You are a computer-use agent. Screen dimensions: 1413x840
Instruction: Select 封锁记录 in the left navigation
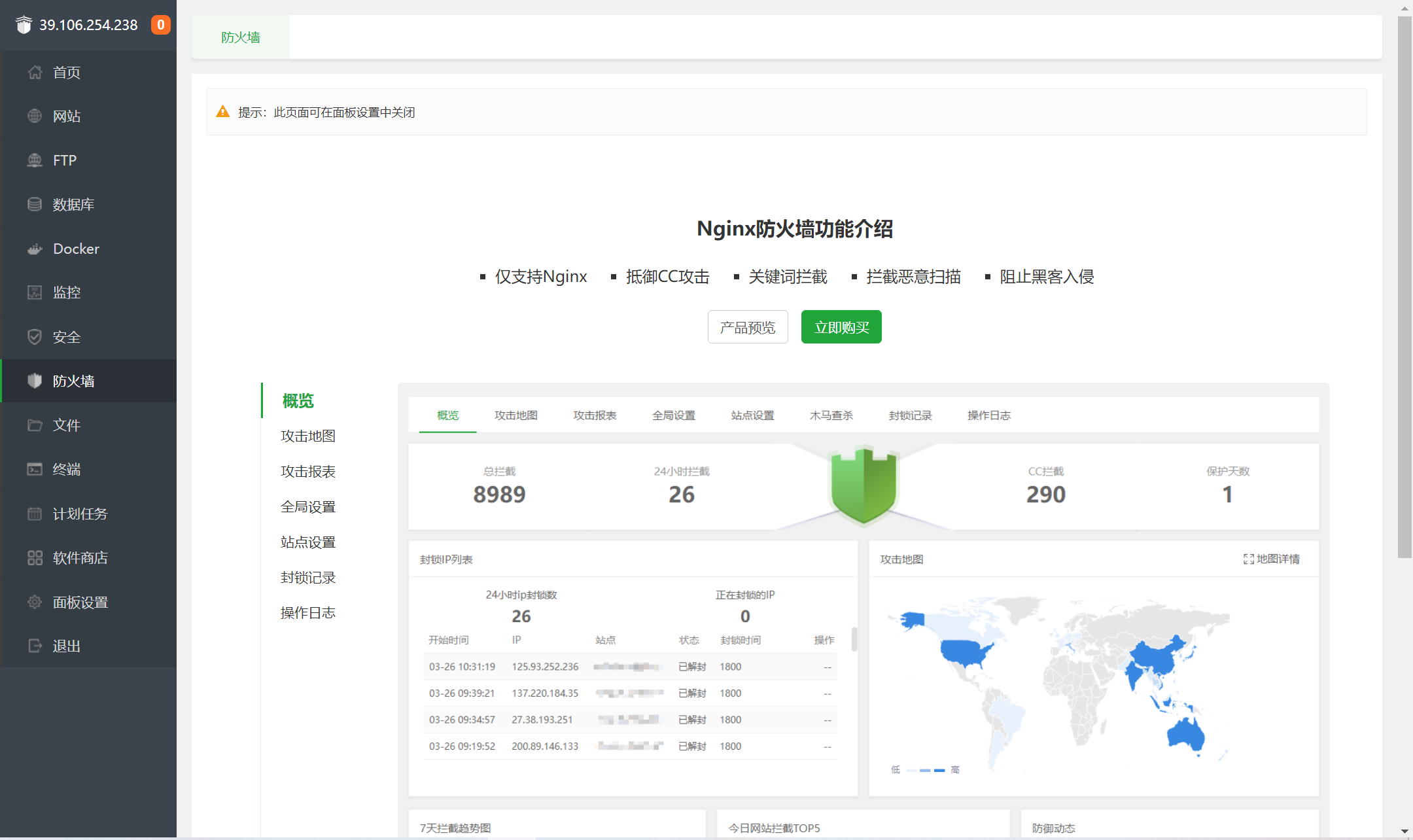point(307,577)
